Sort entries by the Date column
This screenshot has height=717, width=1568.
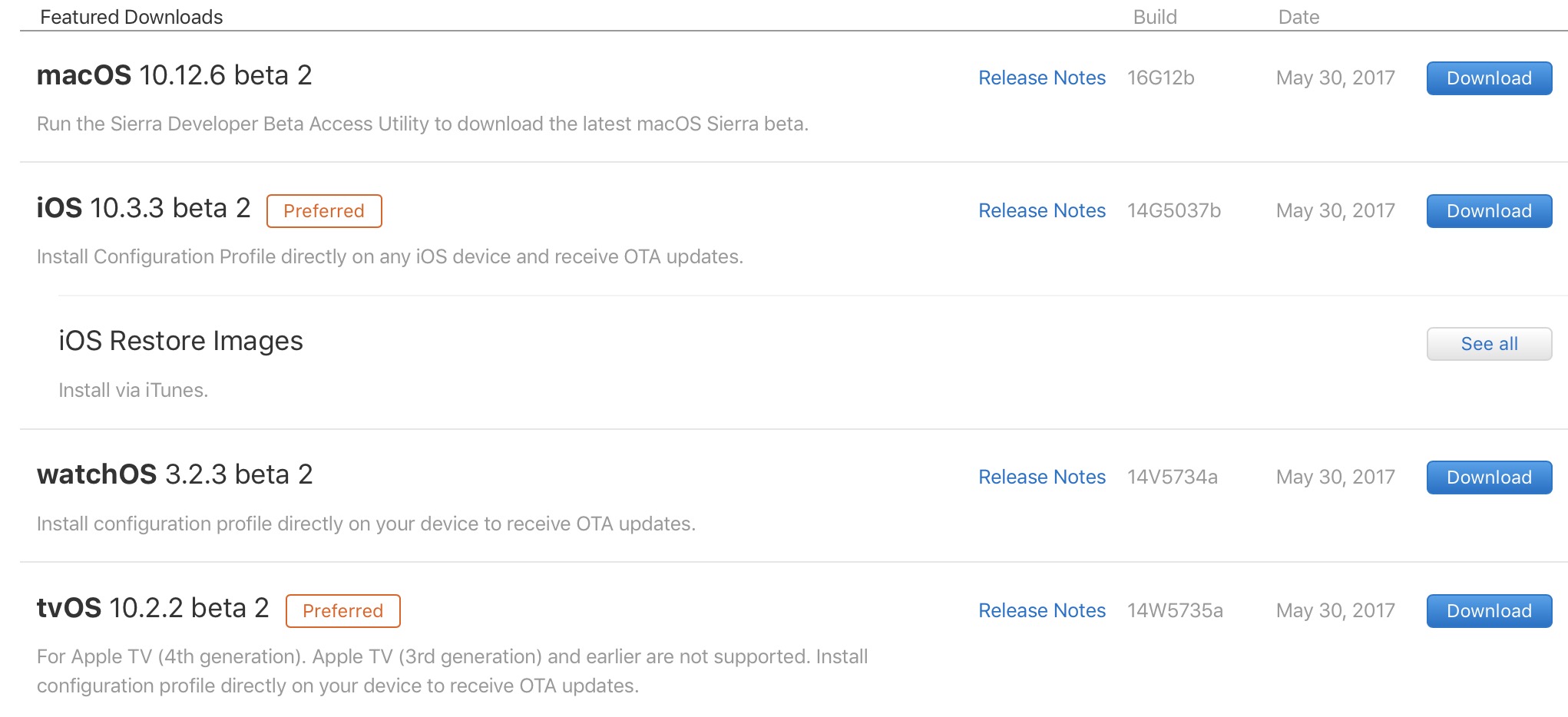[x=1298, y=17]
